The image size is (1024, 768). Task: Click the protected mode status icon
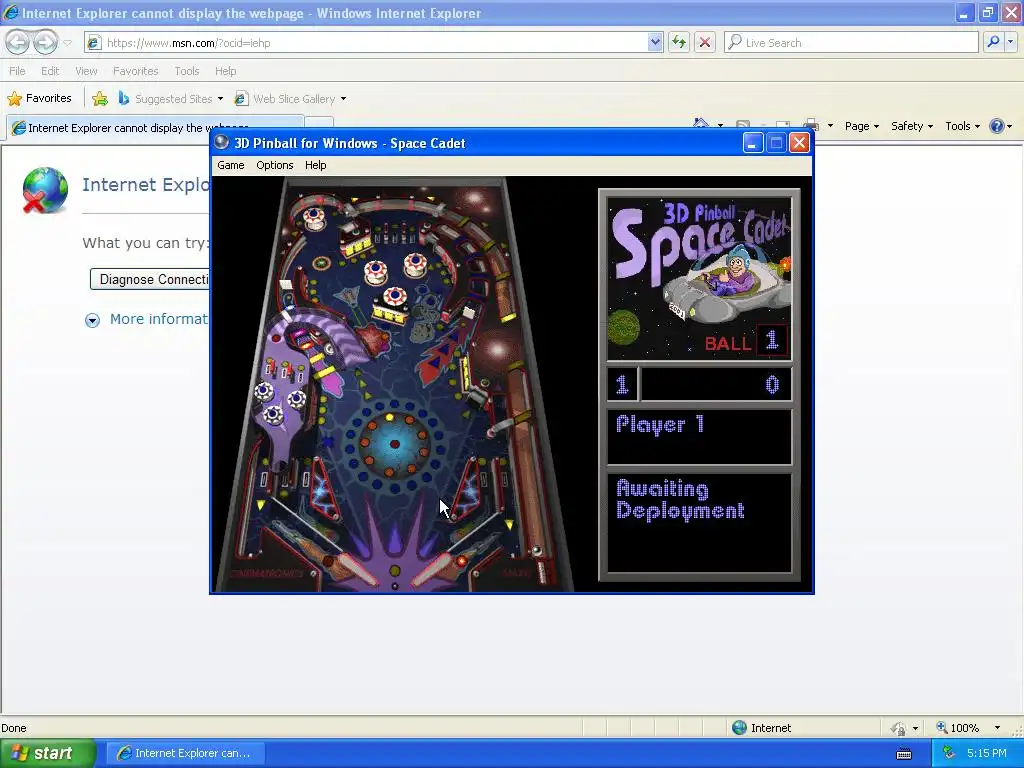899,728
